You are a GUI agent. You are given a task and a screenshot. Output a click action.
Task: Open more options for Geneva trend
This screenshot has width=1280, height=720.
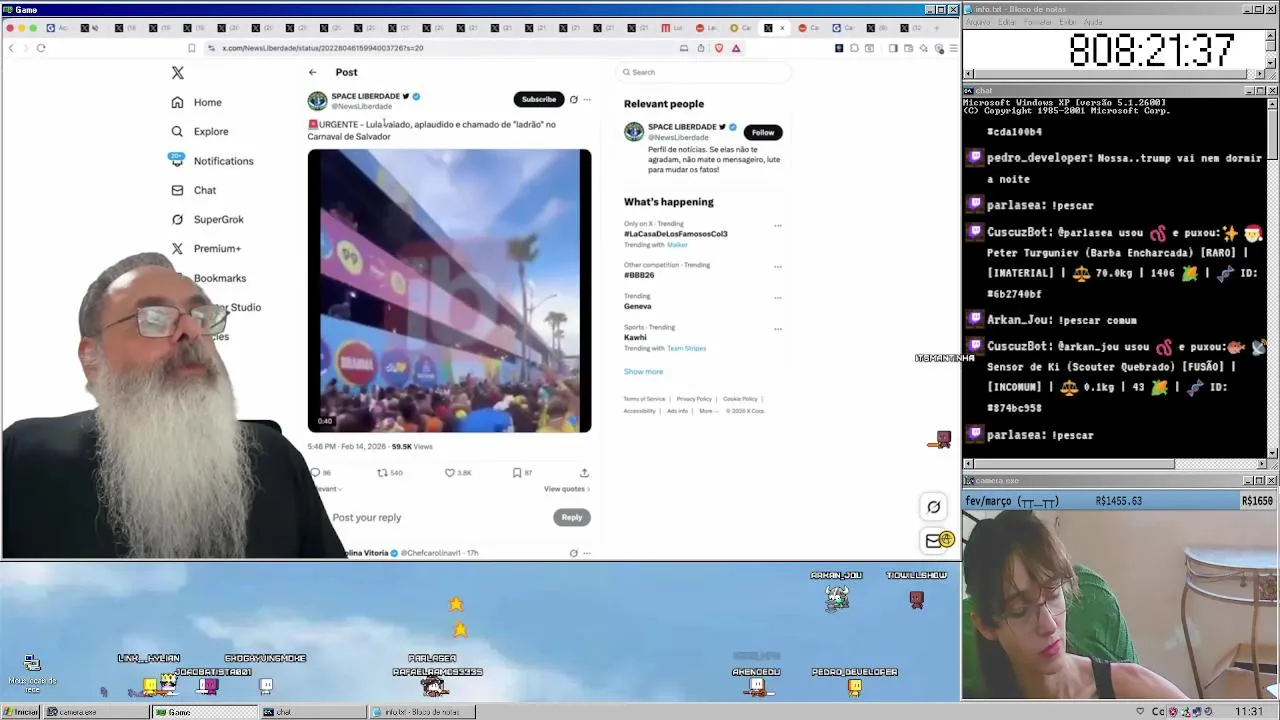[x=778, y=298]
